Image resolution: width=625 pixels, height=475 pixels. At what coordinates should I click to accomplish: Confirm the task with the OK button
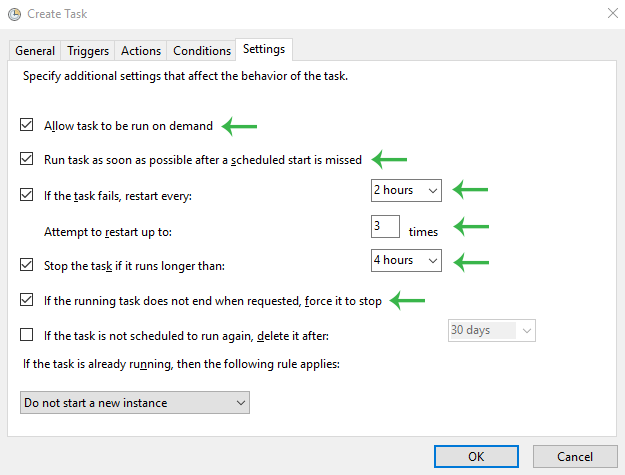476,457
